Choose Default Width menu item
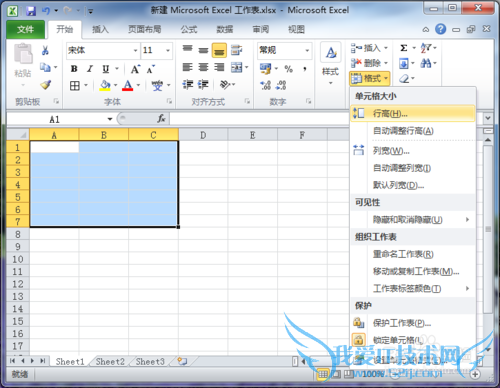 (x=413, y=185)
